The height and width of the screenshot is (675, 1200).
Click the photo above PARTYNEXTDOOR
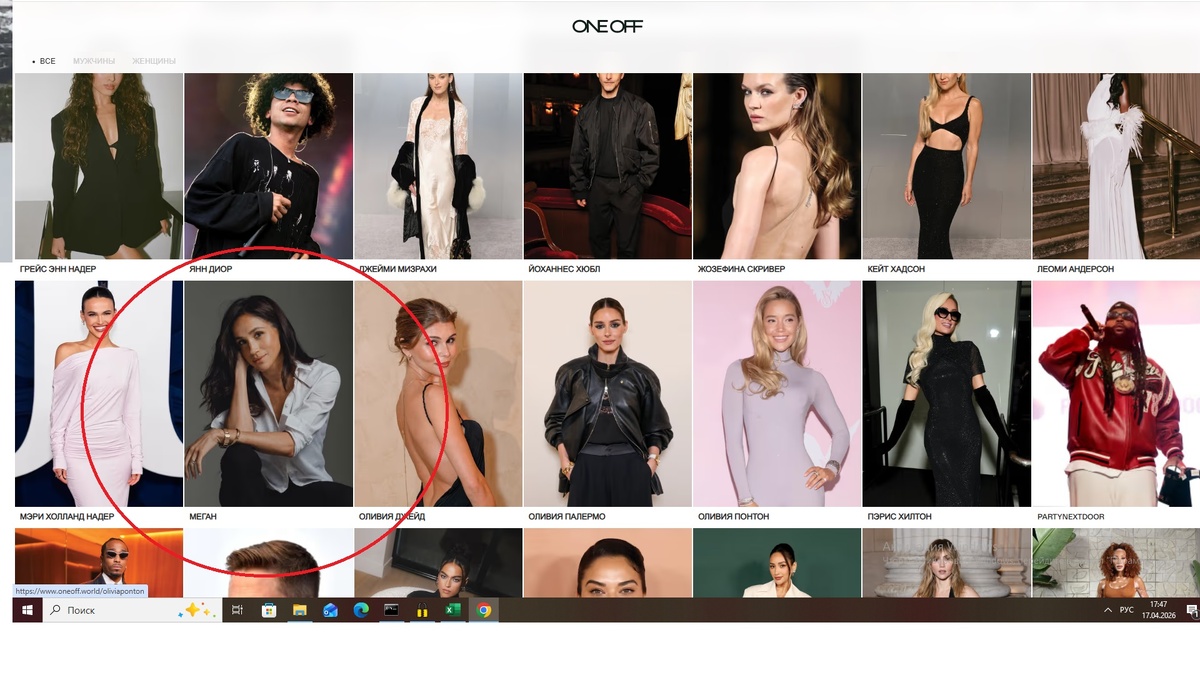1116,393
